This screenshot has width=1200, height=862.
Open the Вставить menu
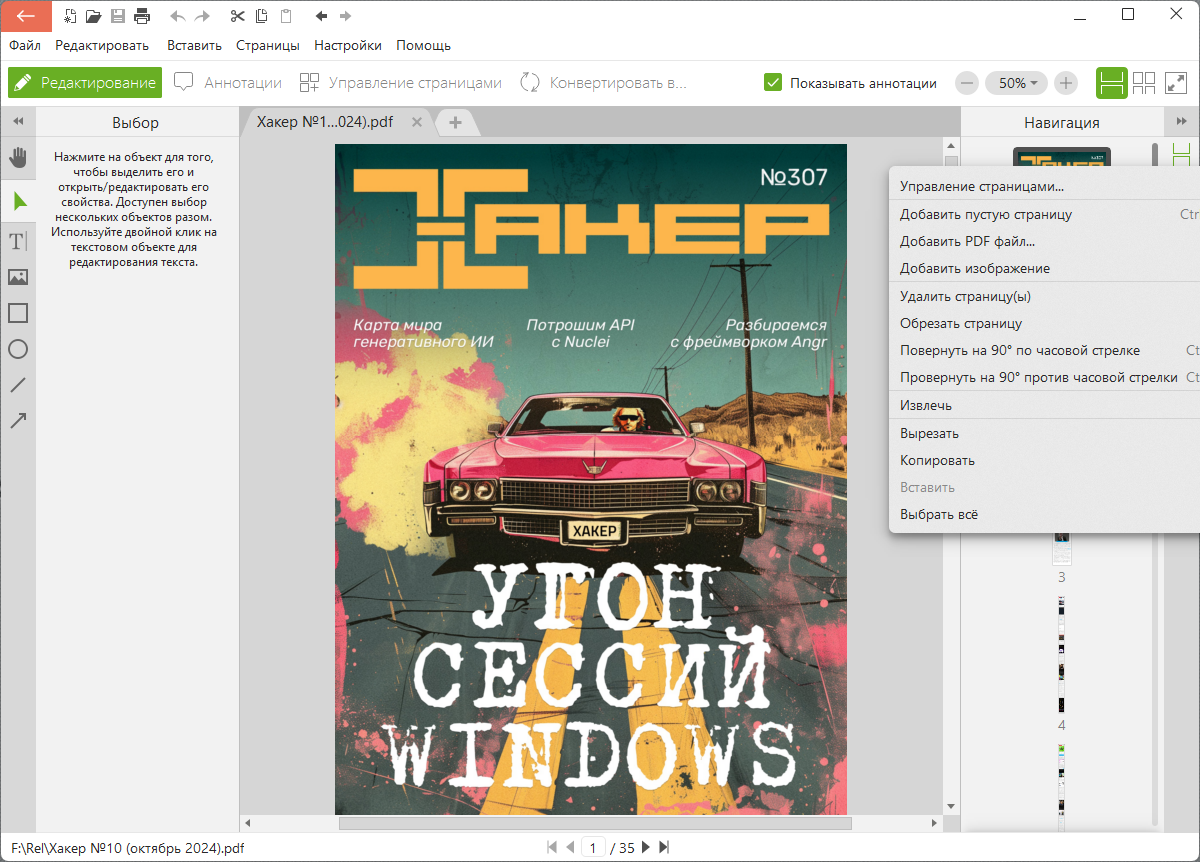pyautogui.click(x=195, y=45)
